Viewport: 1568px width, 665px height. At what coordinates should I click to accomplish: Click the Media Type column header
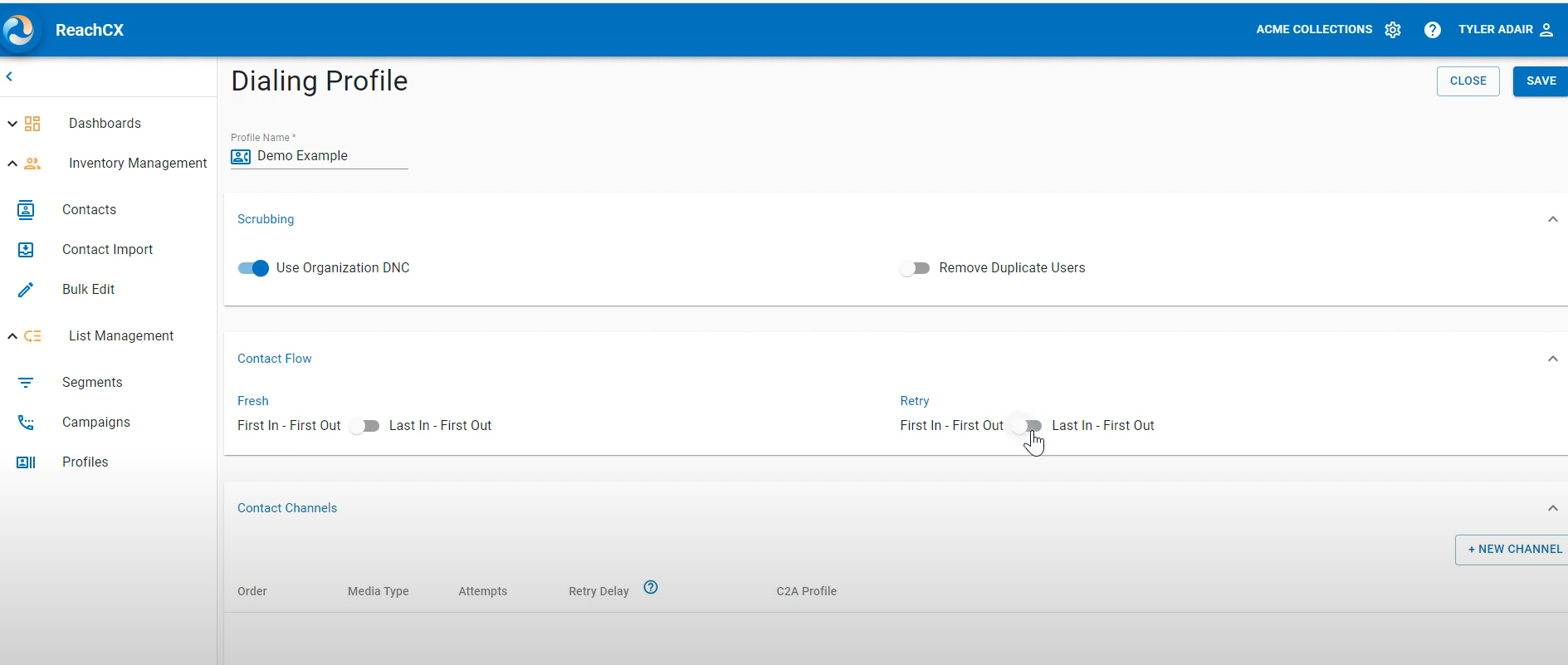pos(379,592)
